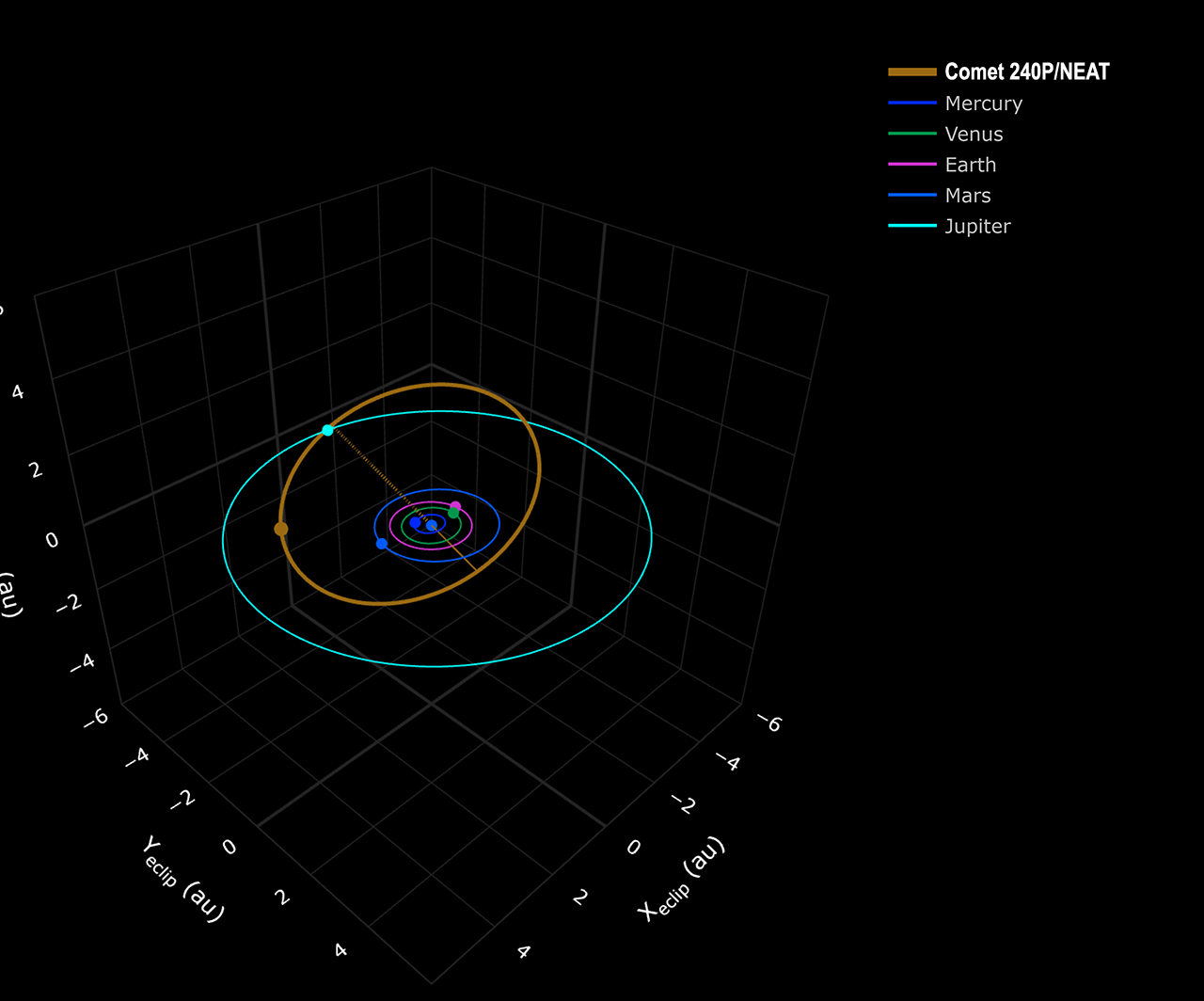
Task: Click the magenta Earth position marker
Action: tap(456, 506)
